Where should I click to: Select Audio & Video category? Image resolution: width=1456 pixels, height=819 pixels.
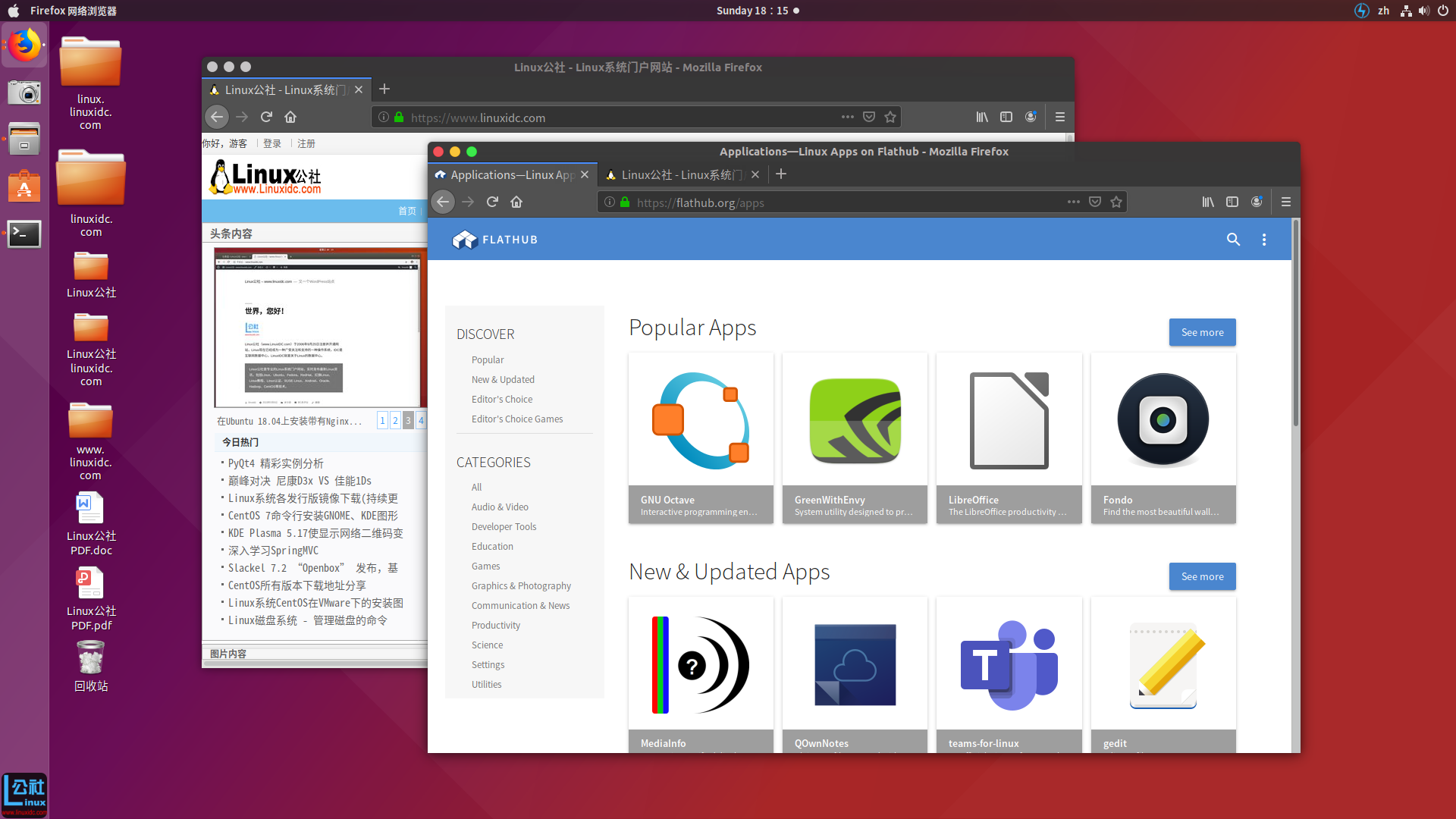tap(500, 507)
